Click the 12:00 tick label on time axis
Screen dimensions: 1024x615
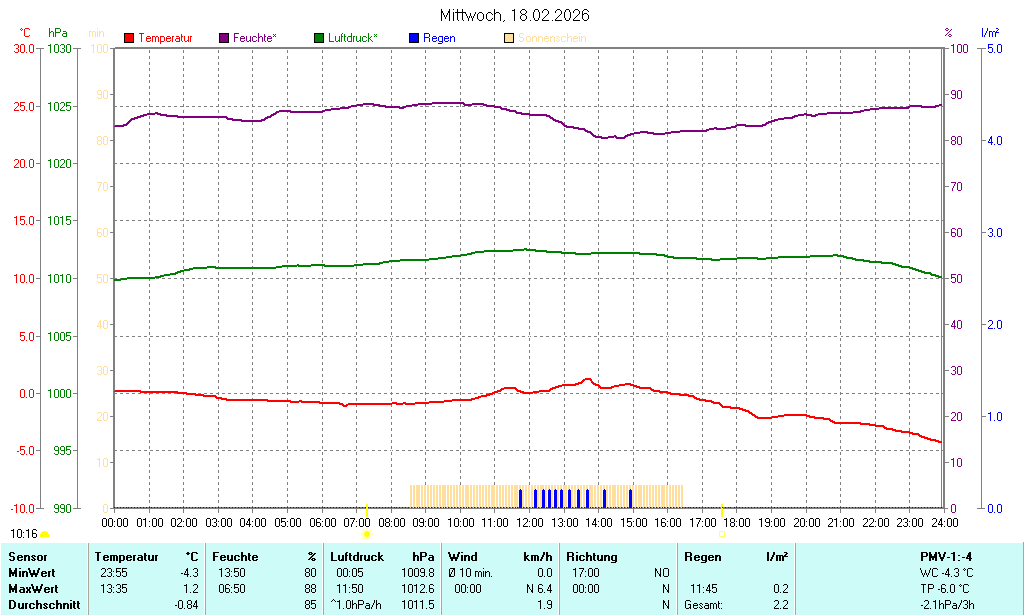point(529,522)
